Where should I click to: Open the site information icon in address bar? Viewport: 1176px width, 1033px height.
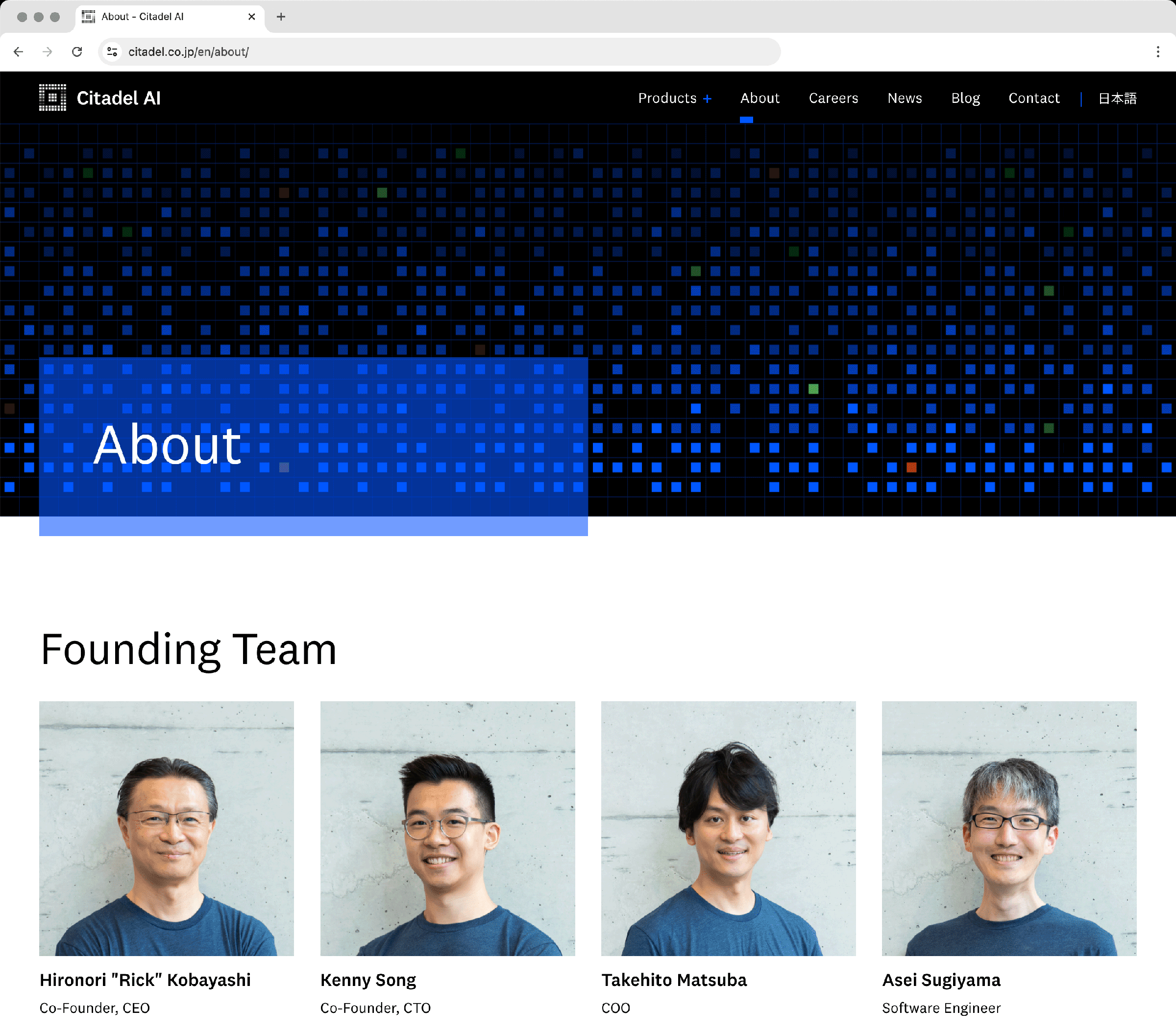click(x=113, y=52)
